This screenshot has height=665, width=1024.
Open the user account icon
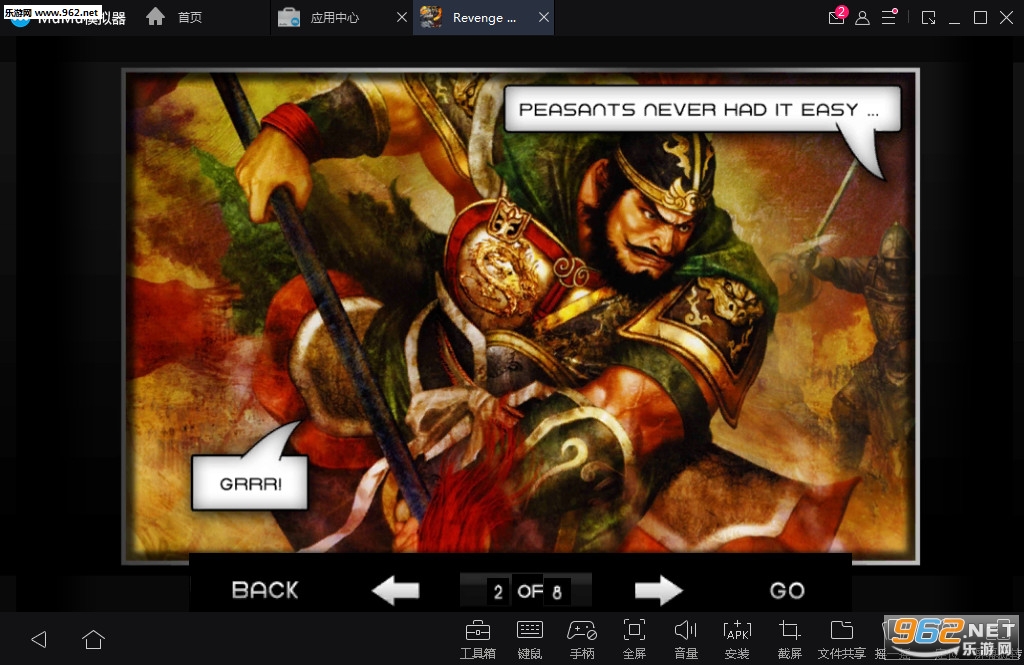(862, 17)
